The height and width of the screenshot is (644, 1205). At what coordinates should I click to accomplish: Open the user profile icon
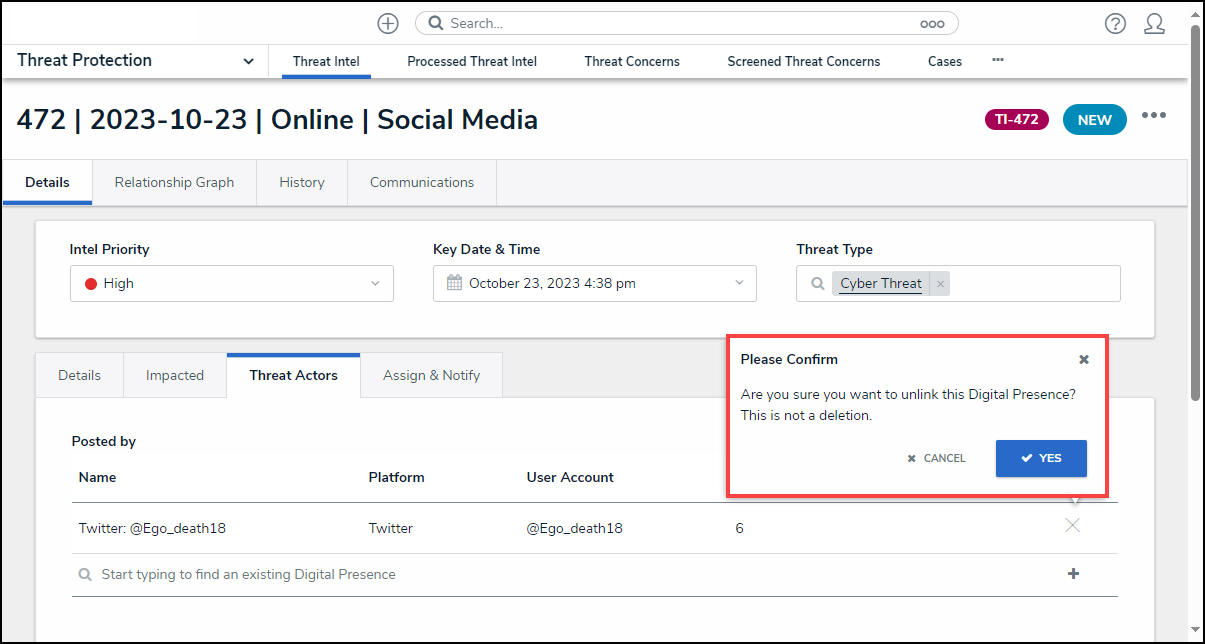(x=1154, y=24)
